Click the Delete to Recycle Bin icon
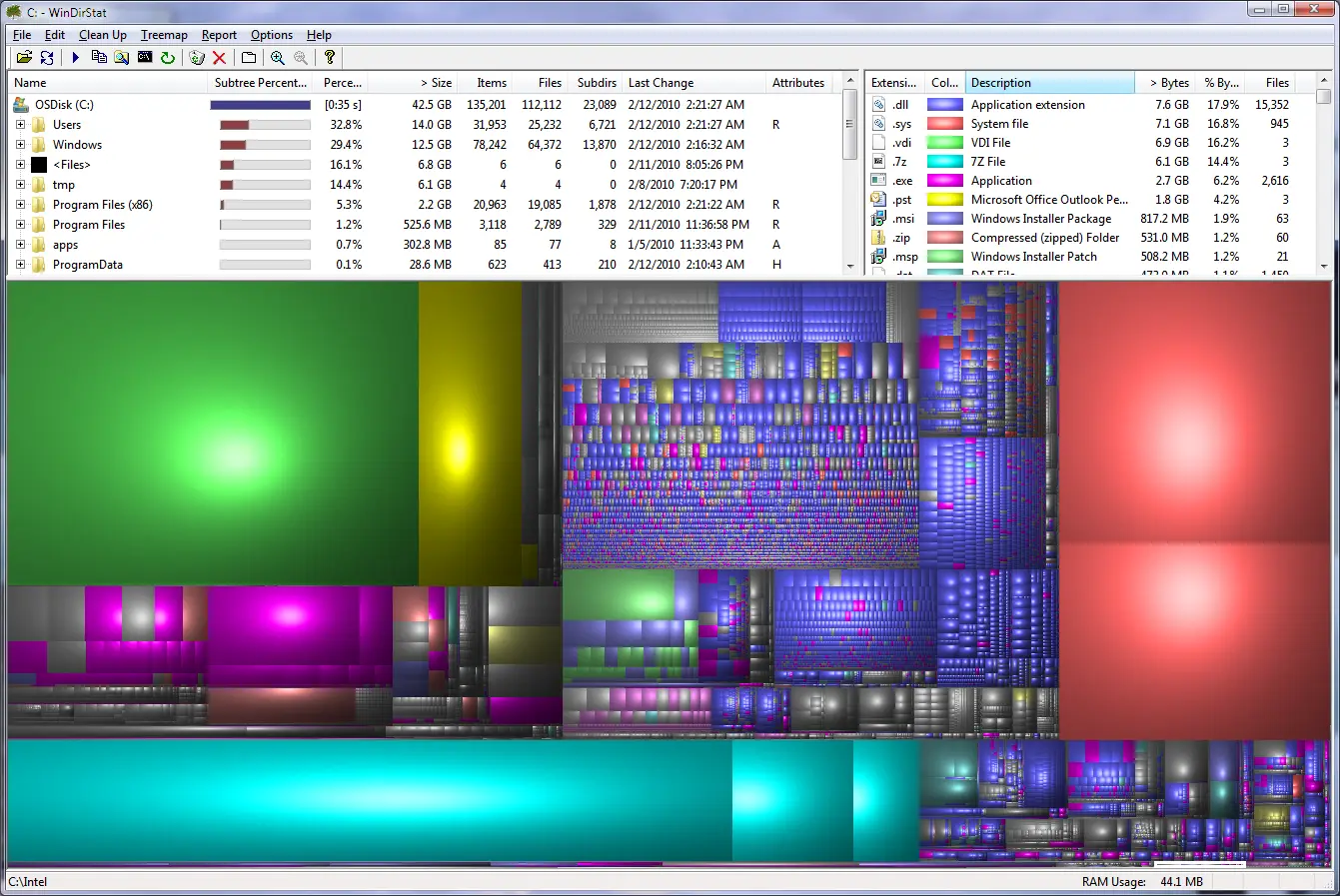 197,58
